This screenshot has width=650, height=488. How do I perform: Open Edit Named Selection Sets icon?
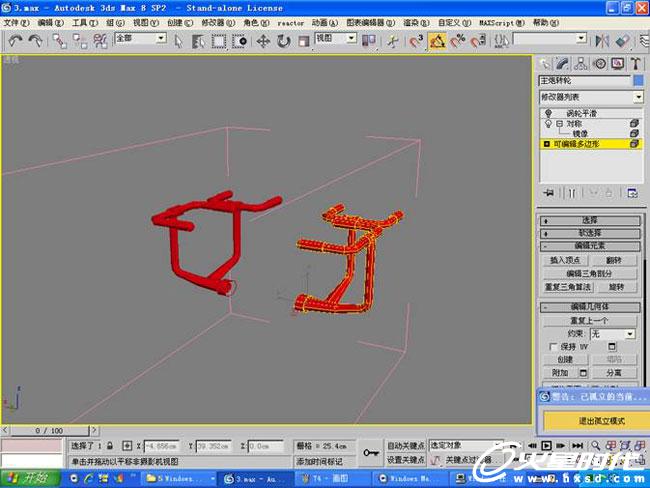[x=502, y=41]
